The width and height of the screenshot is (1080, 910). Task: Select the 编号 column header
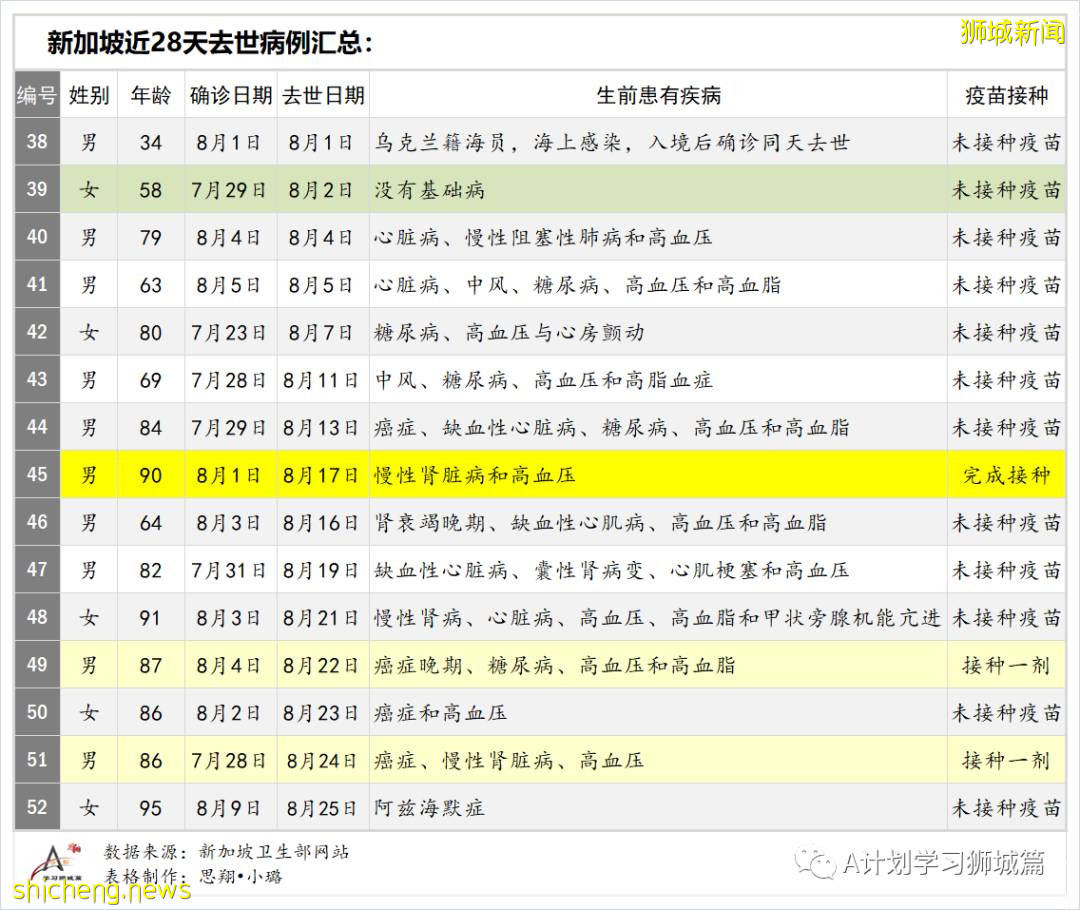click(x=35, y=95)
